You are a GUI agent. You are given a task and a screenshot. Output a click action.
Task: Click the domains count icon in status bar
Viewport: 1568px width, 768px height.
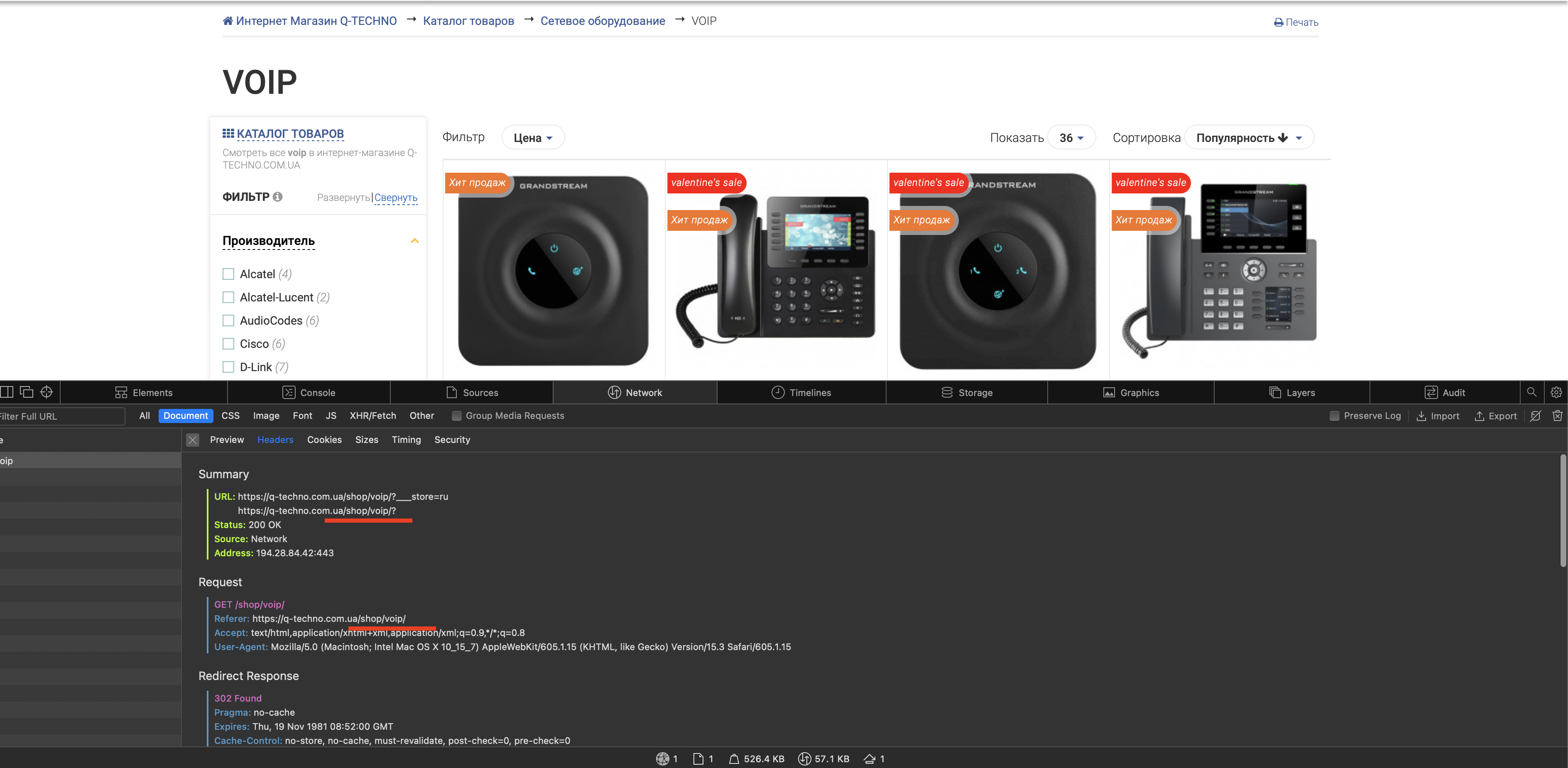pos(662,758)
